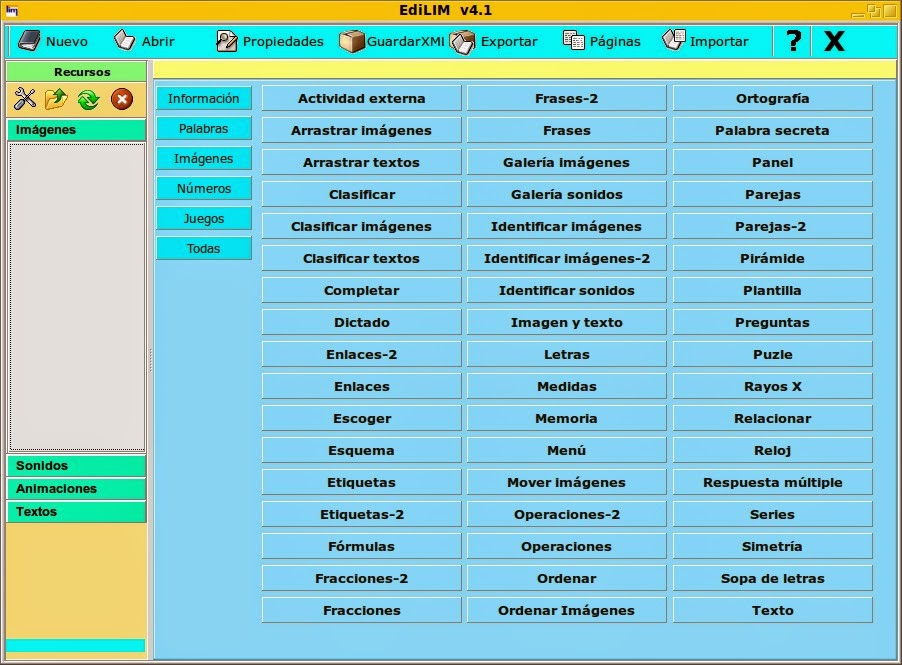The width and height of the screenshot is (902, 665).
Task: Click the Panel button
Action: [773, 162]
